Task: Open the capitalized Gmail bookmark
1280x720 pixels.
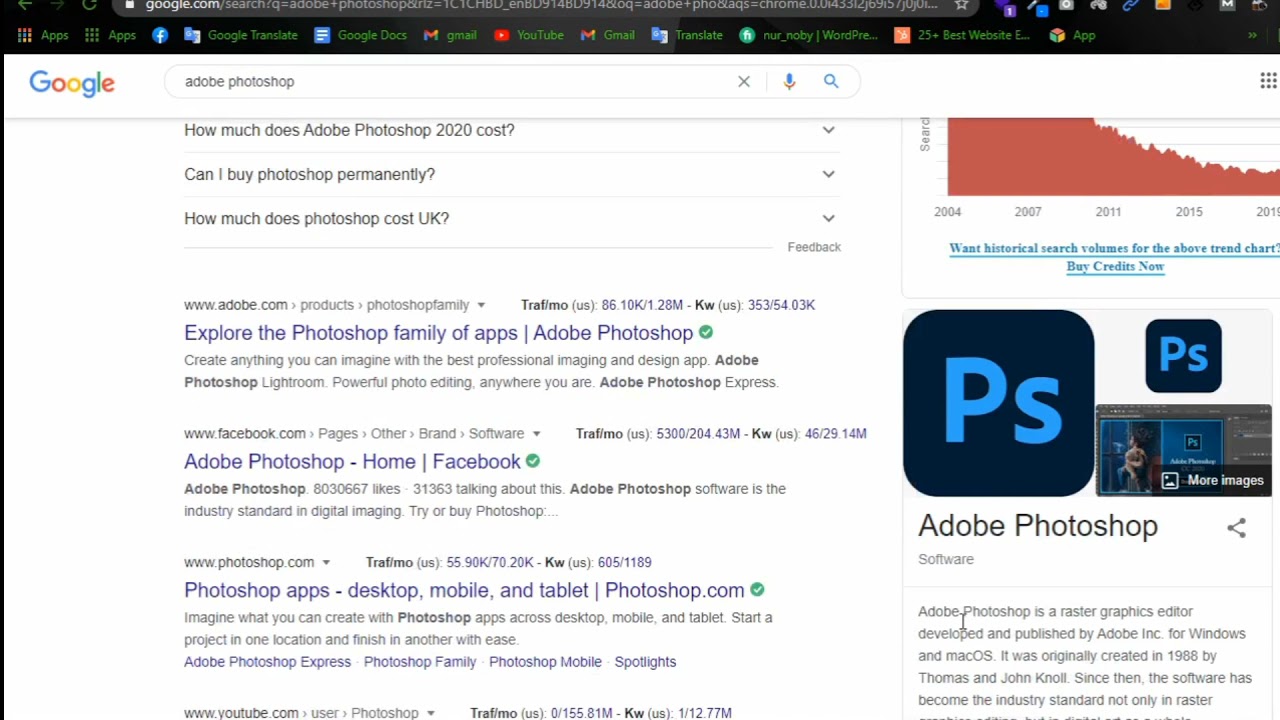Action: tap(608, 35)
